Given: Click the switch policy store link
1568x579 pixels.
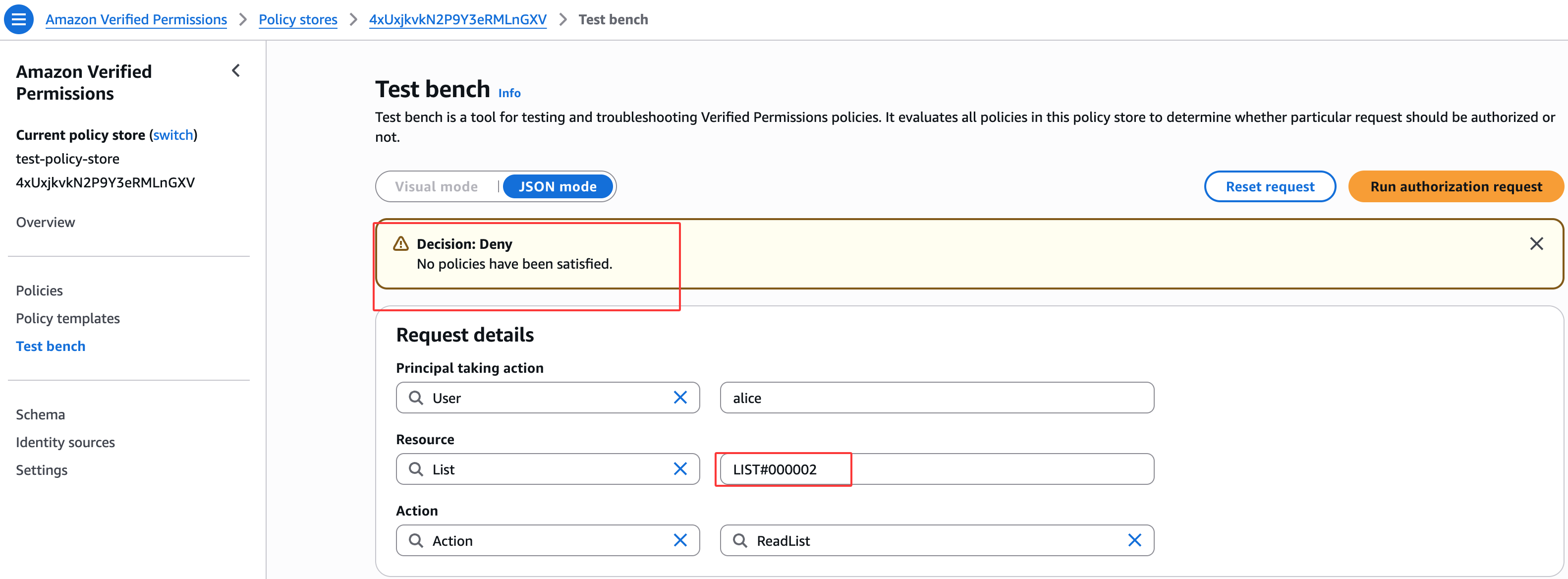Looking at the screenshot, I should [173, 134].
